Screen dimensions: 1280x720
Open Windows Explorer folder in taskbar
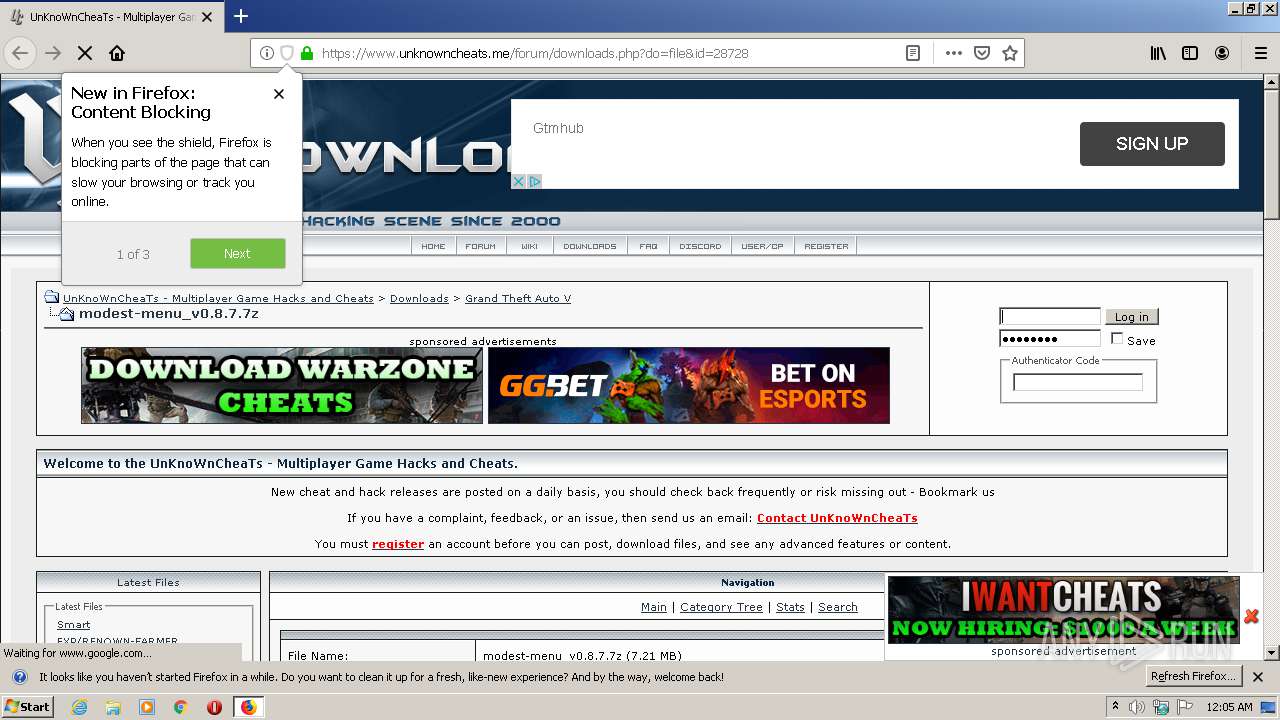pos(113,707)
